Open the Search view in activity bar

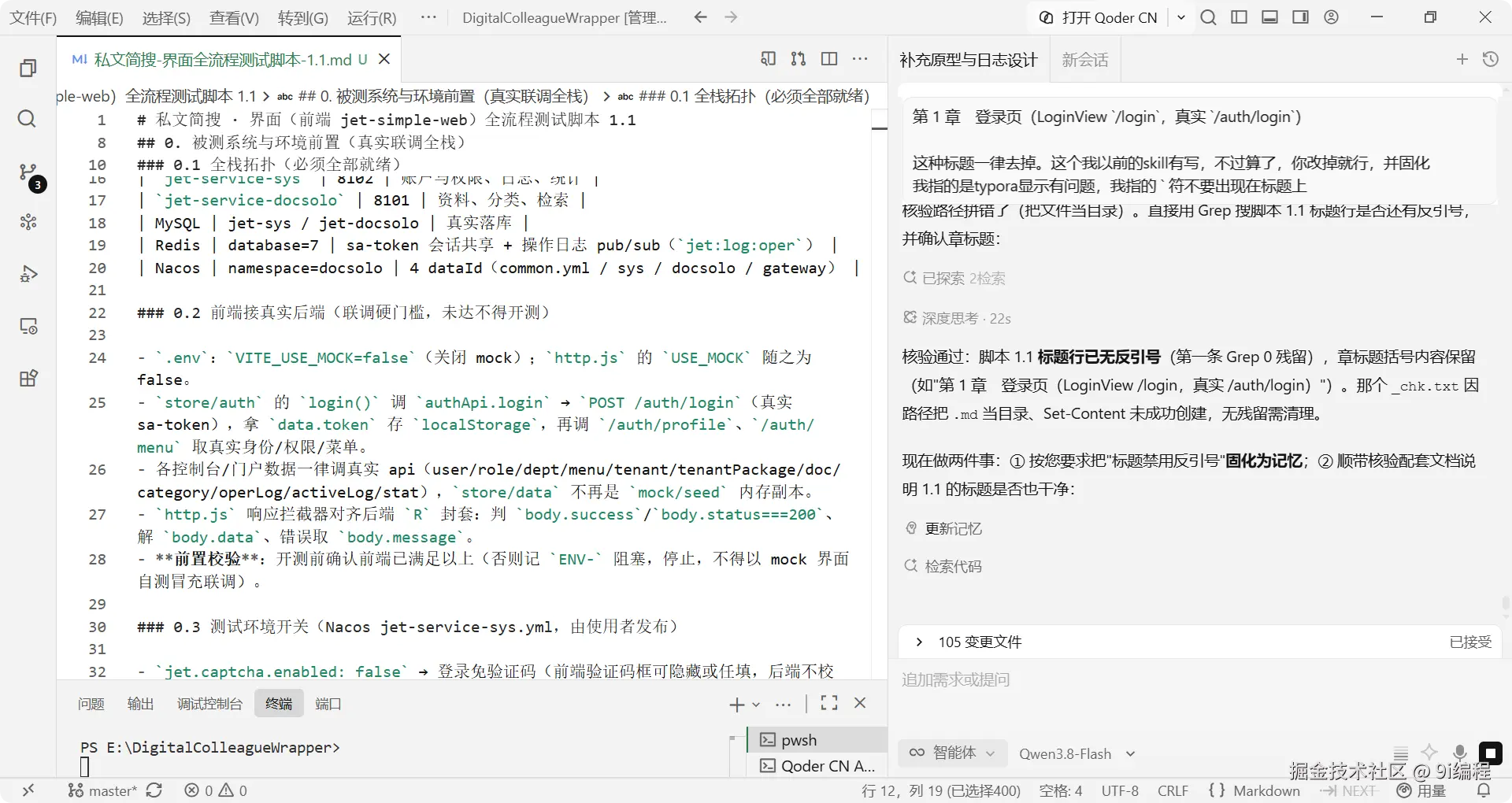coord(28,119)
